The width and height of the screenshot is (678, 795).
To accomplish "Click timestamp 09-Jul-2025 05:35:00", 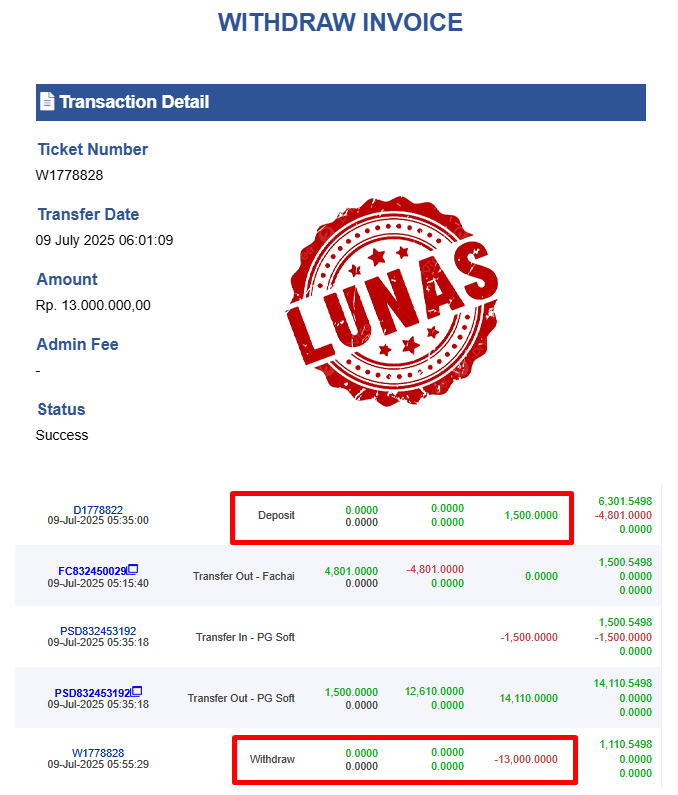I will pyautogui.click(x=98, y=520).
